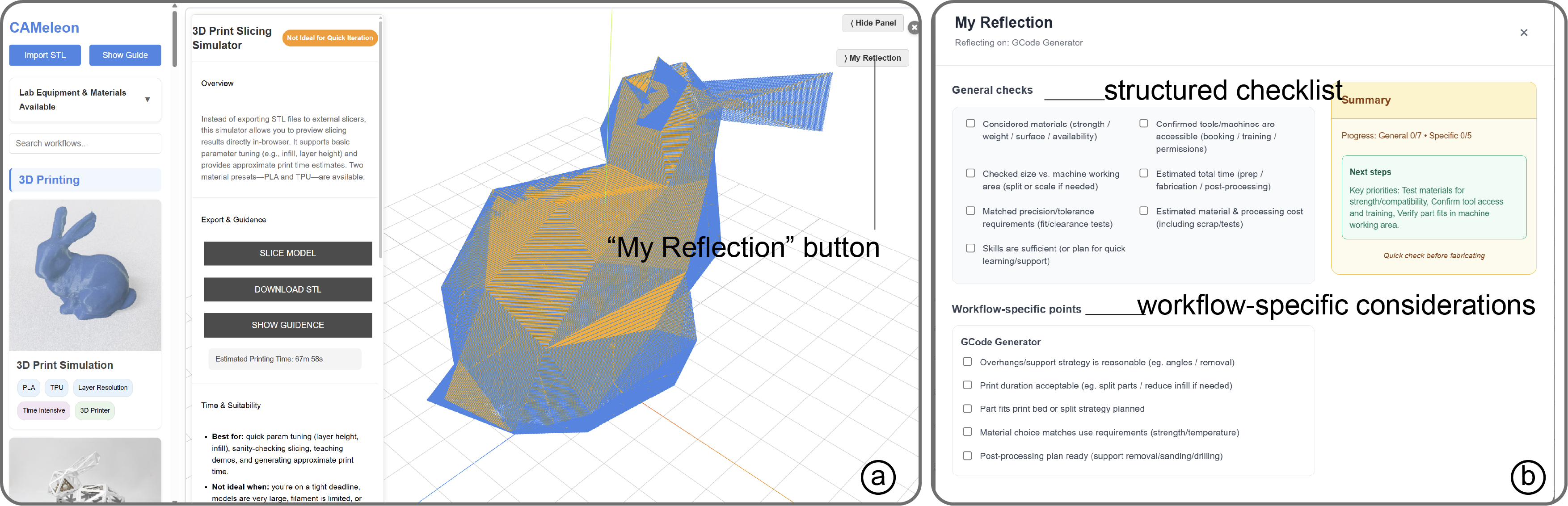Open the My Reflection panel

872,58
